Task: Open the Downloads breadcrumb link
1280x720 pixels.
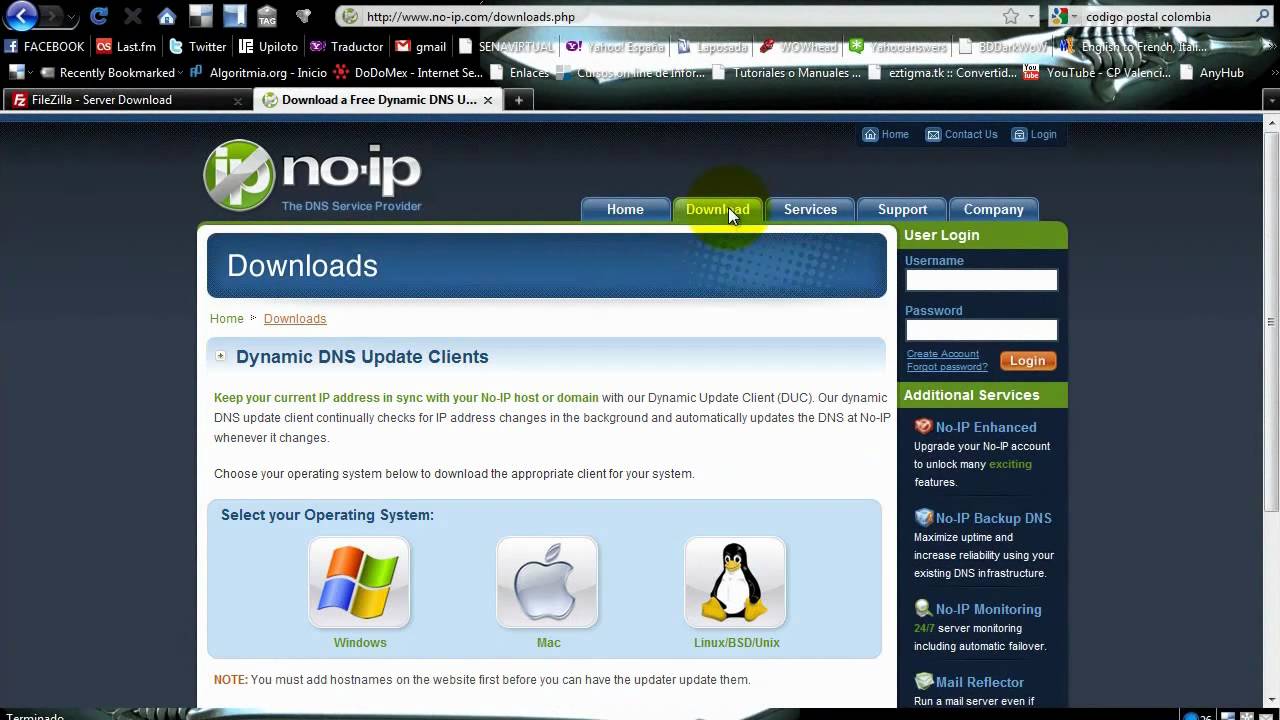Action: coord(295,318)
